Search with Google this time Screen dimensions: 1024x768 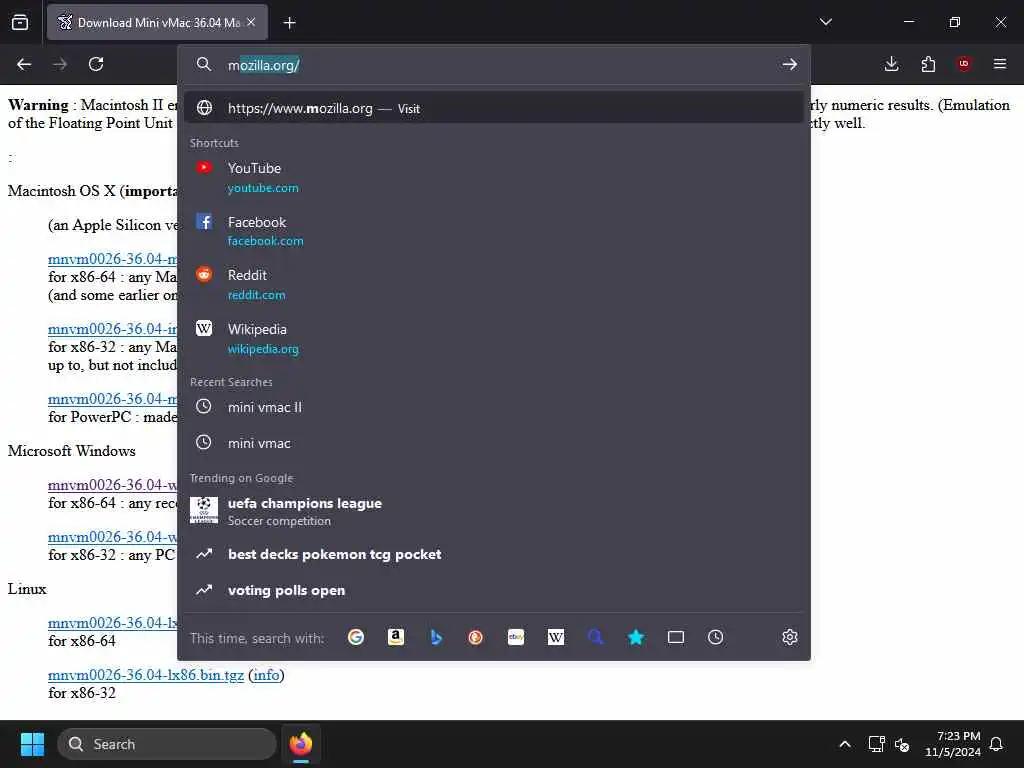tap(356, 637)
